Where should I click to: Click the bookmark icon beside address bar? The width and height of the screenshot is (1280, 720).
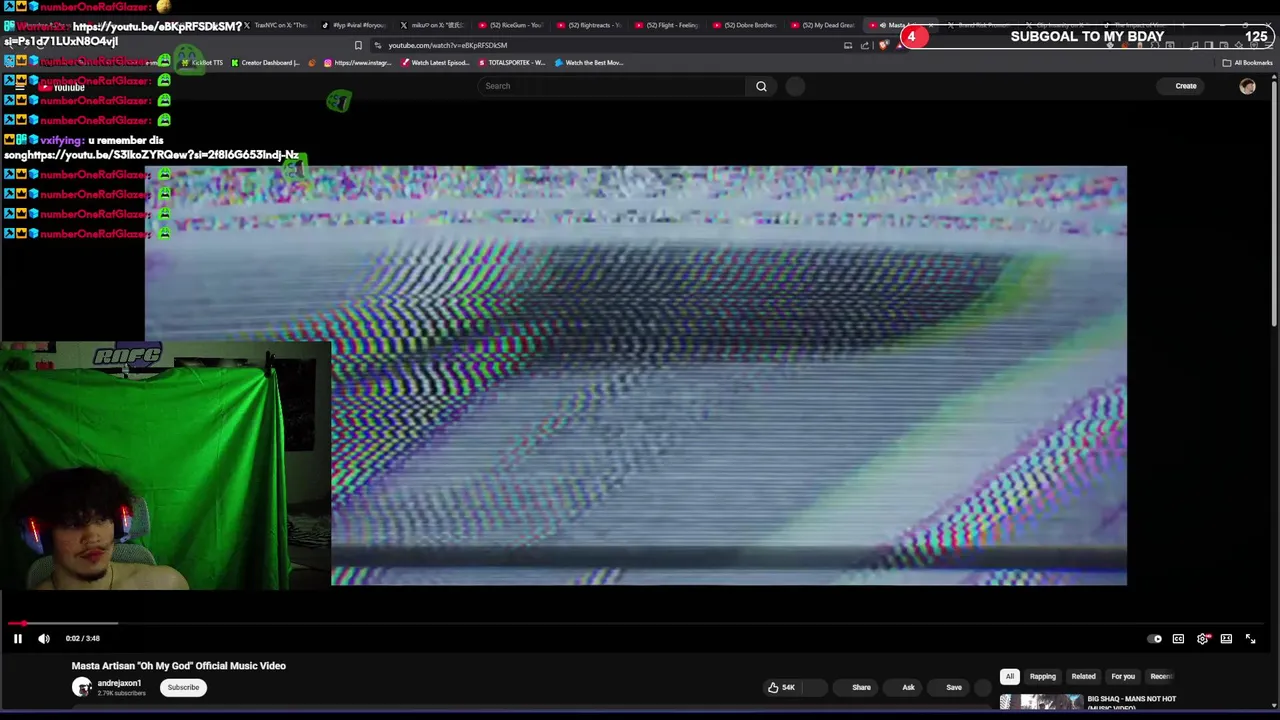[x=358, y=45]
